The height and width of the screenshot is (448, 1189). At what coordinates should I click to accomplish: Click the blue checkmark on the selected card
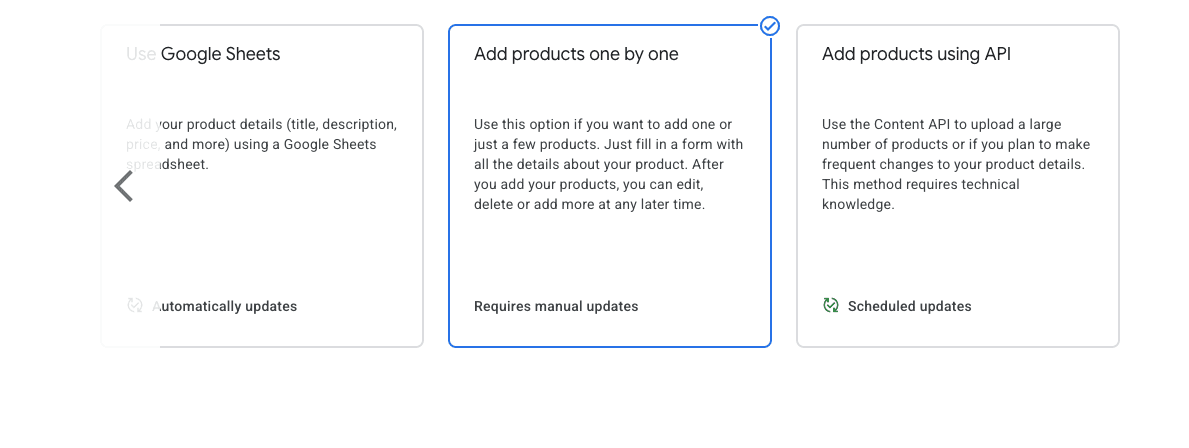(770, 26)
